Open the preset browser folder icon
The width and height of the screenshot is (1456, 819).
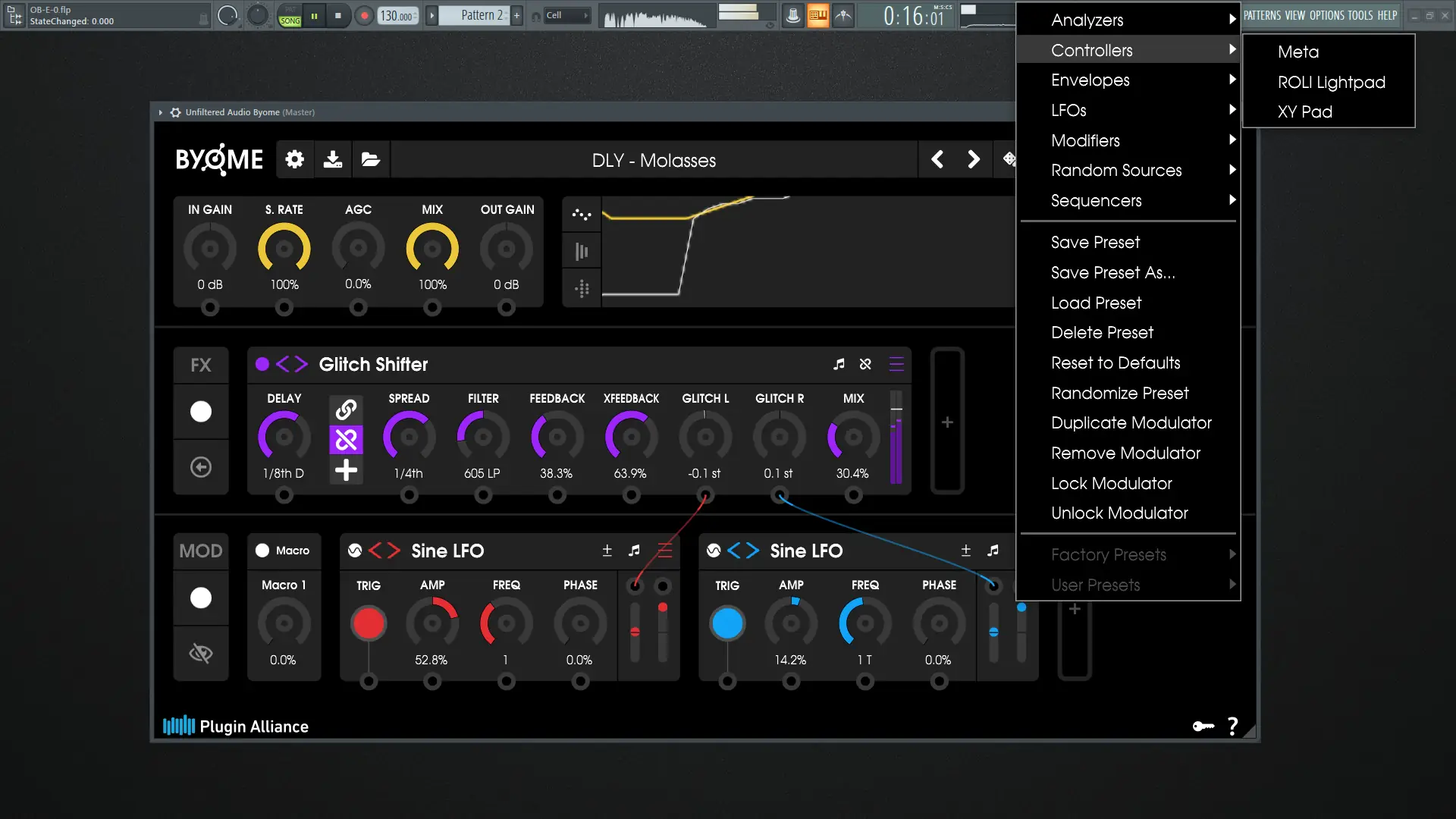(370, 159)
